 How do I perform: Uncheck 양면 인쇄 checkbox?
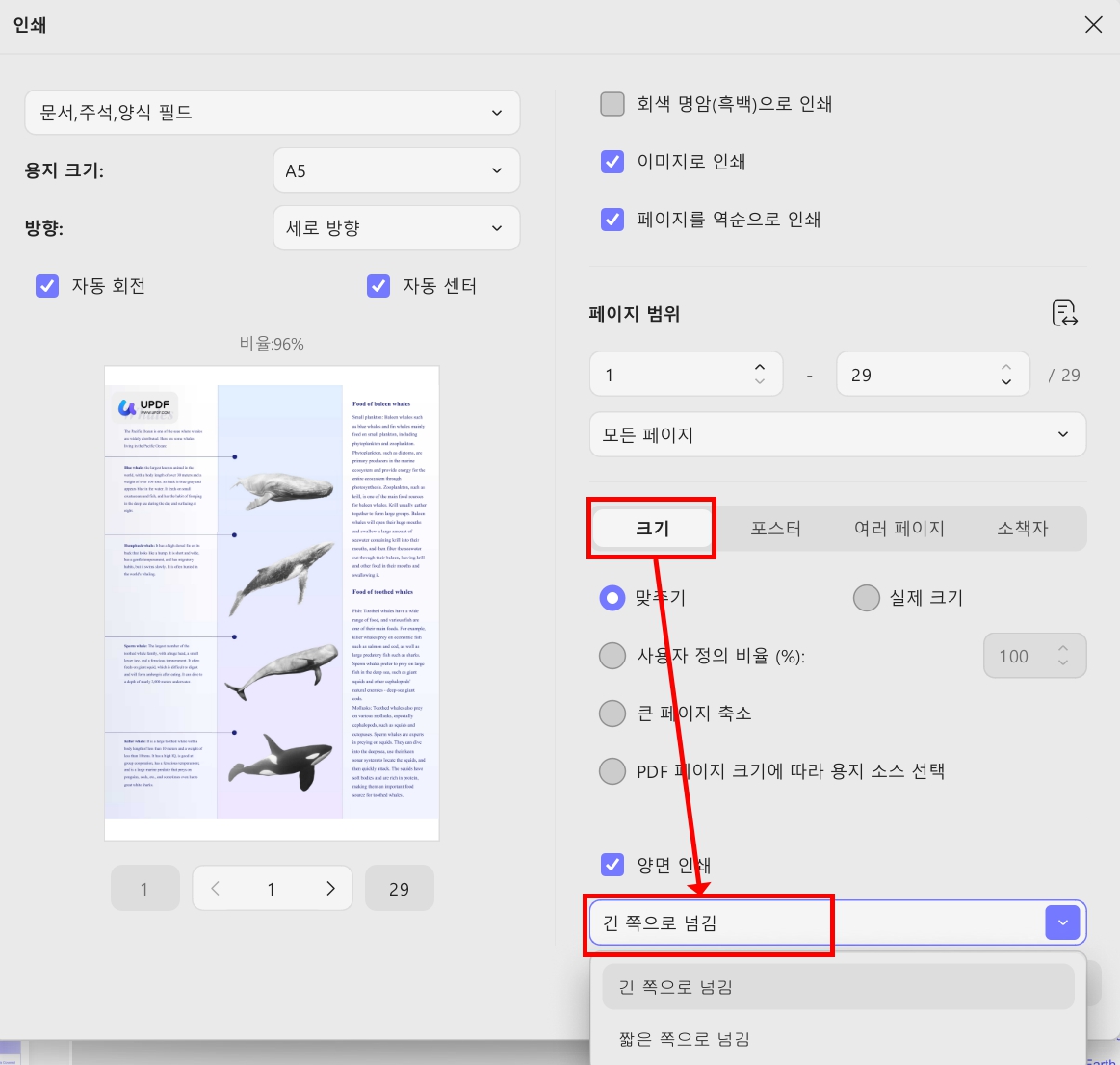[612, 865]
